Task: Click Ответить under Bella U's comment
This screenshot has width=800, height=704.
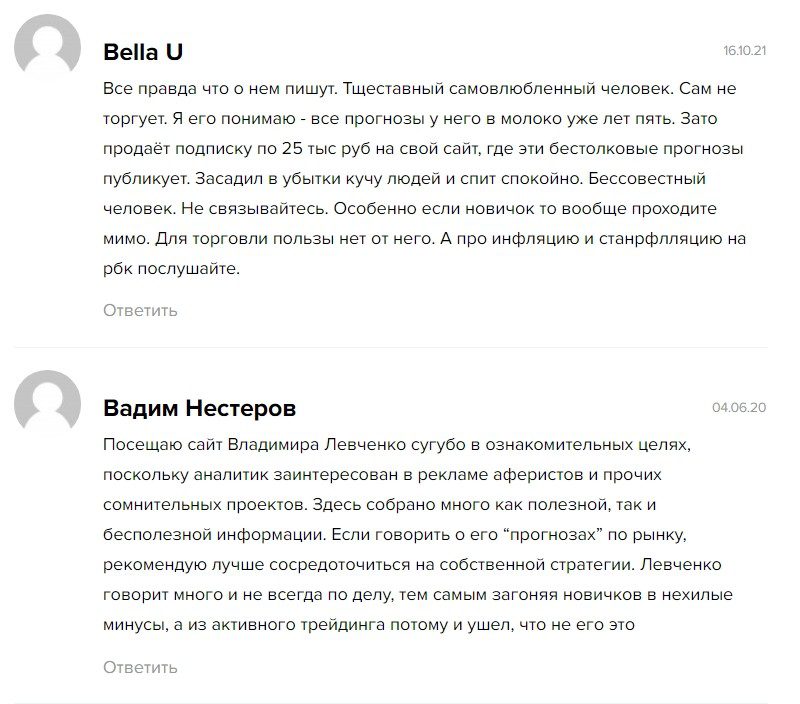Action: tap(140, 310)
